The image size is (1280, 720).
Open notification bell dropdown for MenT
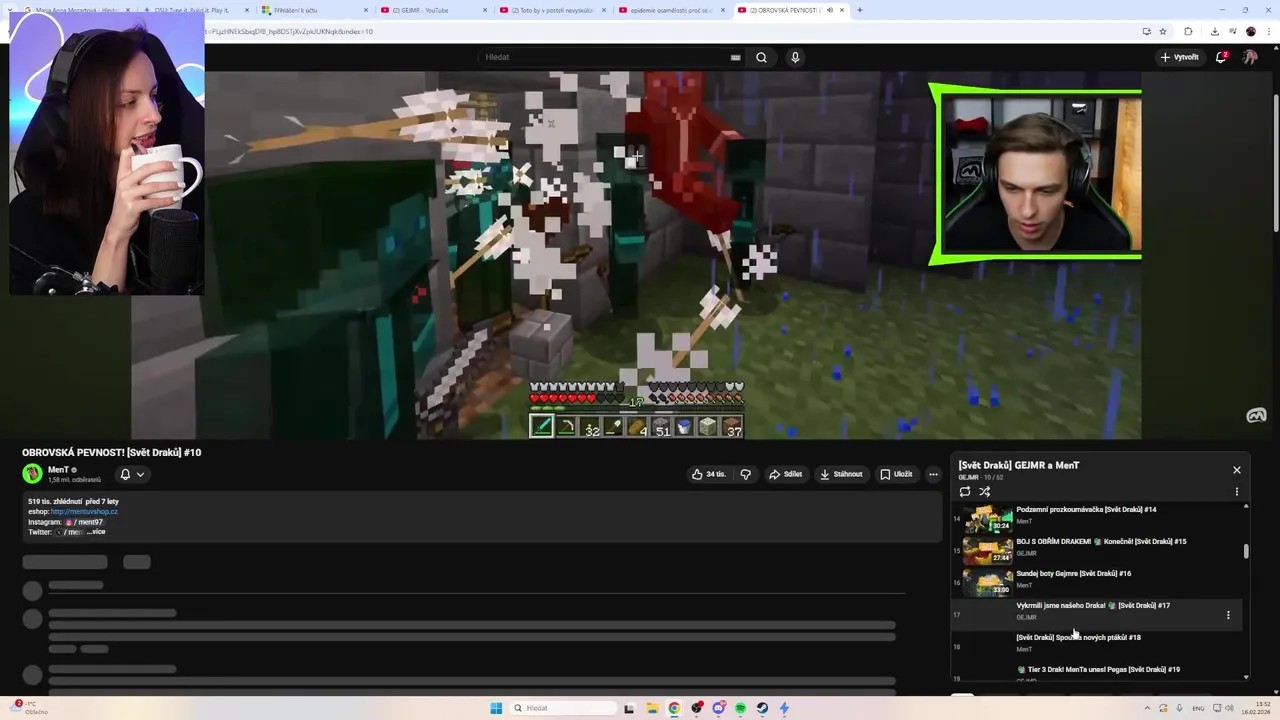132,474
